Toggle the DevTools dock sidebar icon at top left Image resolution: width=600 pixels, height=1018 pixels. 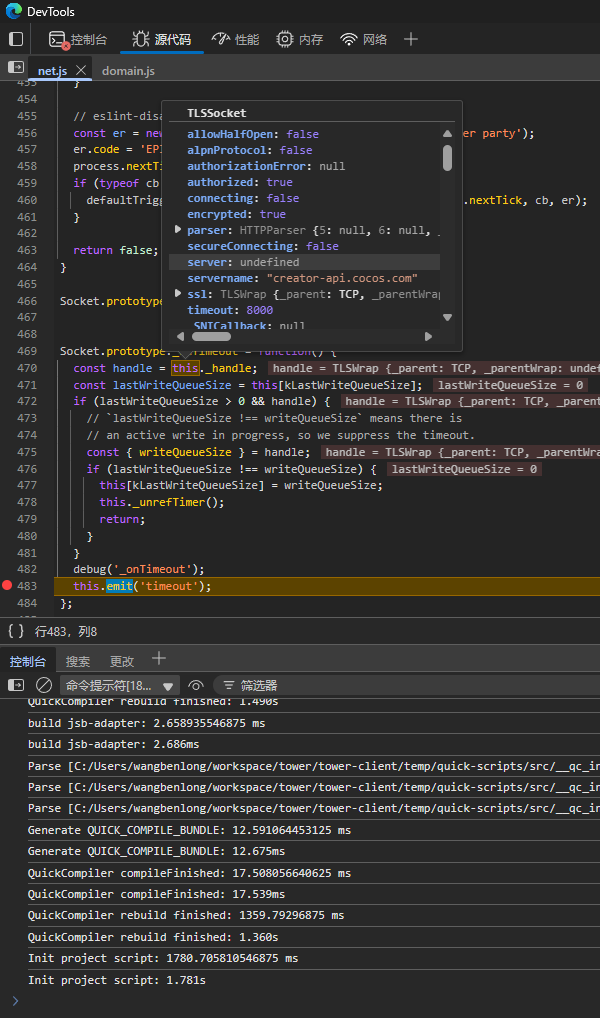(16, 39)
